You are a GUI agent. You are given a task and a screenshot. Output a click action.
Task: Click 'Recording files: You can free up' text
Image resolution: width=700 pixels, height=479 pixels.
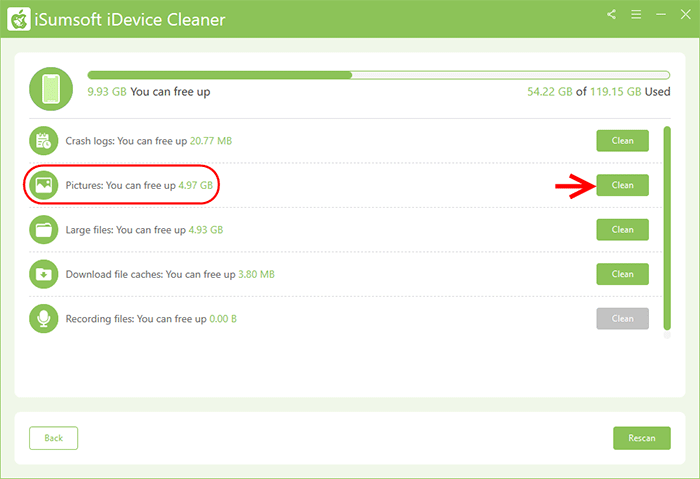tap(136, 319)
